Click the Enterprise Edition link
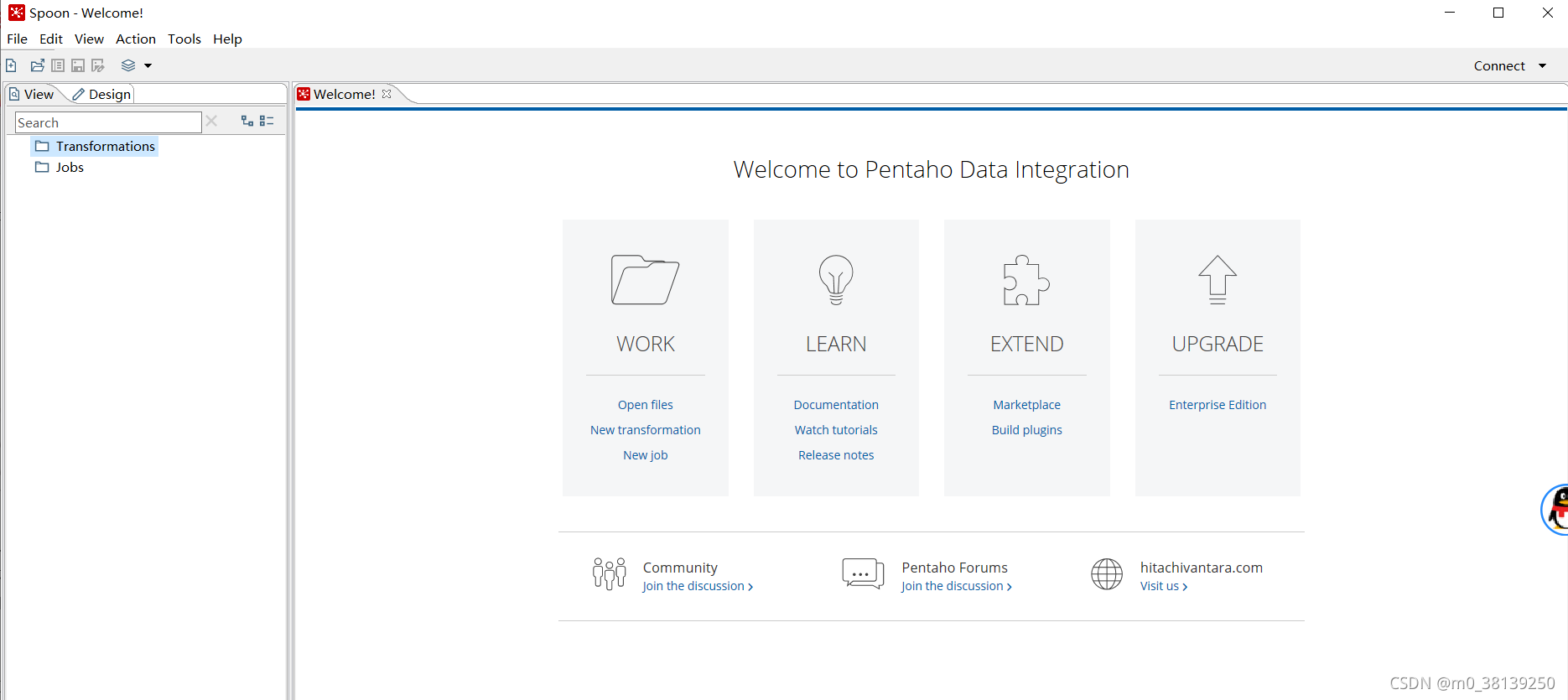 (1218, 405)
